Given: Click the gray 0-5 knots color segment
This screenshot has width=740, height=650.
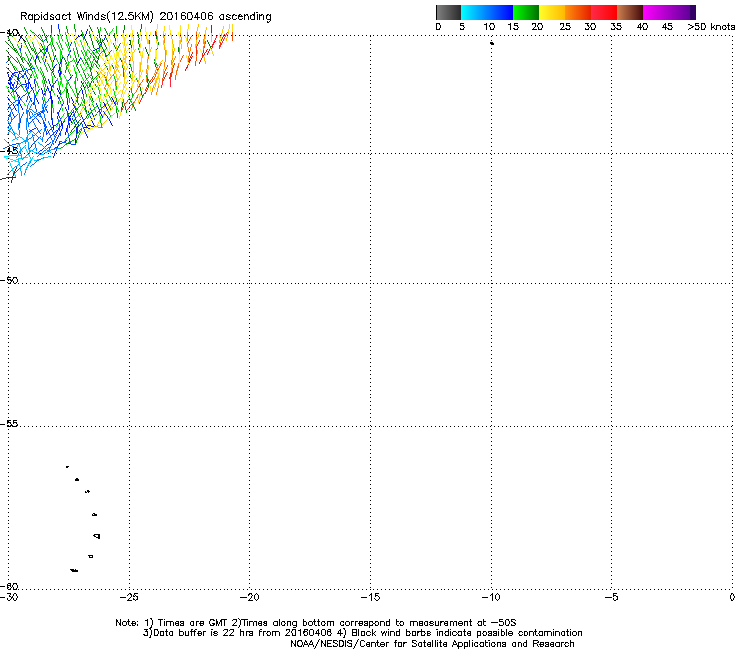Looking at the screenshot, I should 448,12.
